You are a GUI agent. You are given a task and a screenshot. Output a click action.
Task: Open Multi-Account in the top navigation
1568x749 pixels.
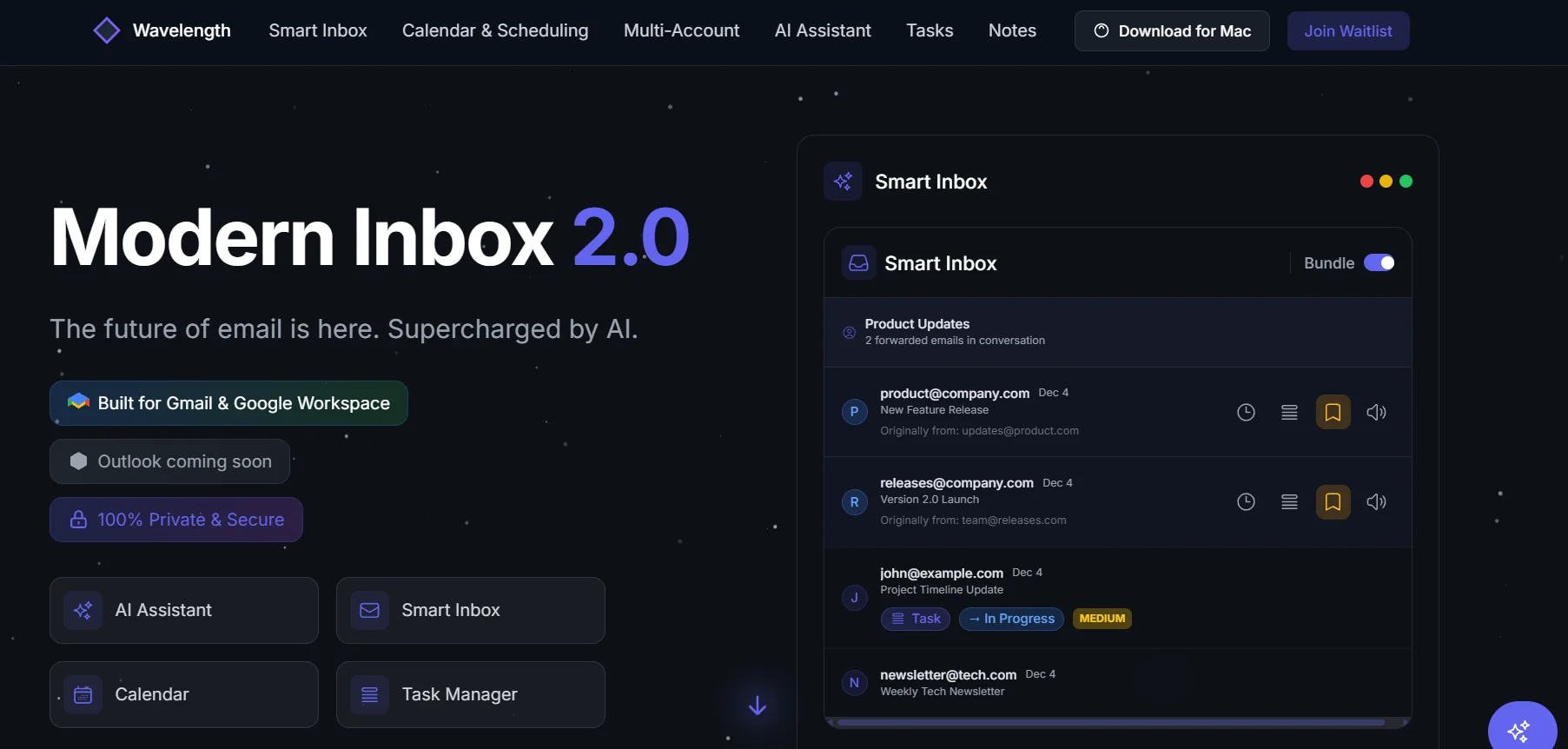click(x=681, y=30)
